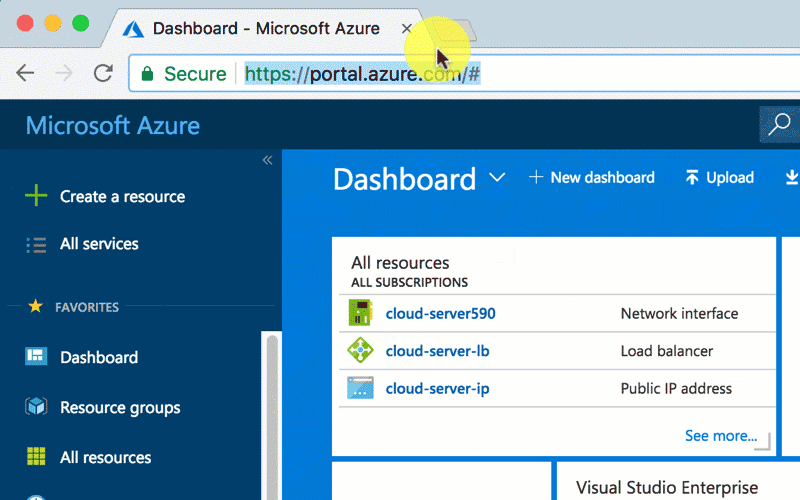Open the cloud-server-ip resource link
Viewport: 800px width, 500px height.
click(437, 389)
